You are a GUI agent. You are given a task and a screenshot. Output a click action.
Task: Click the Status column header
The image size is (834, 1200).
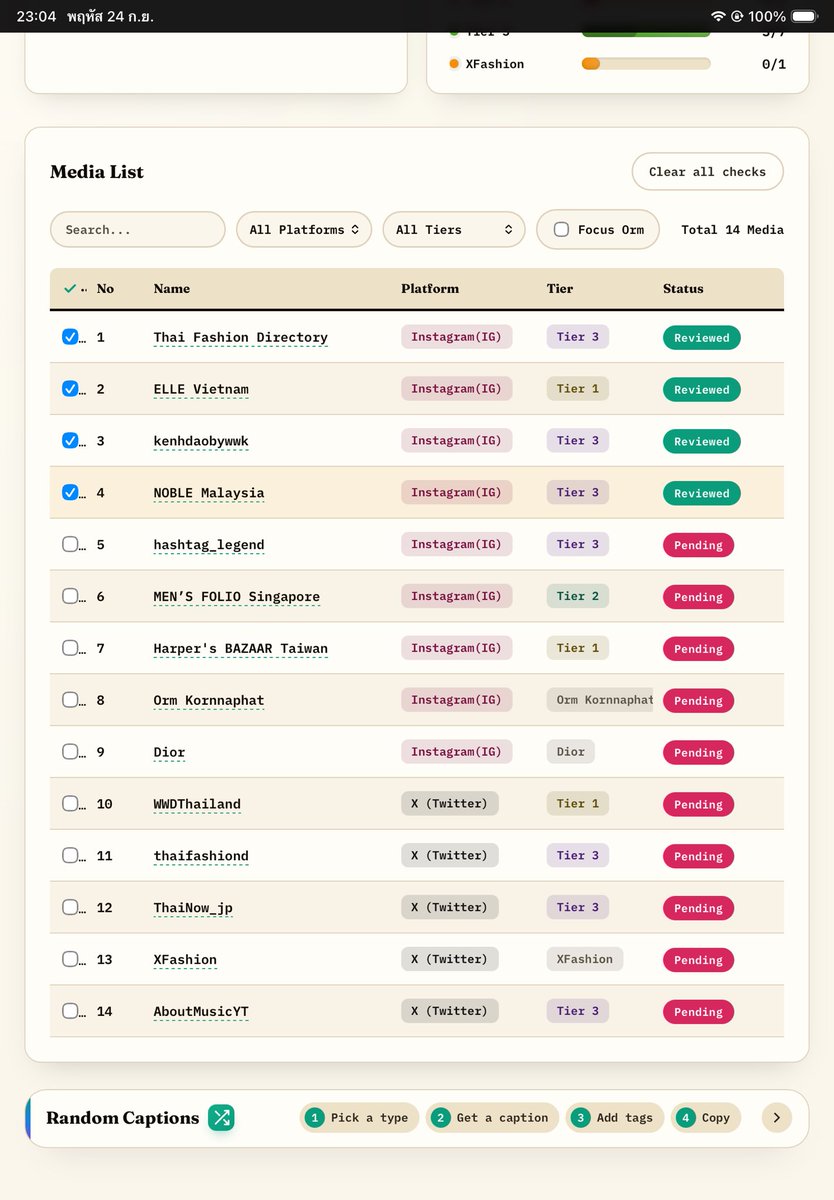point(683,289)
